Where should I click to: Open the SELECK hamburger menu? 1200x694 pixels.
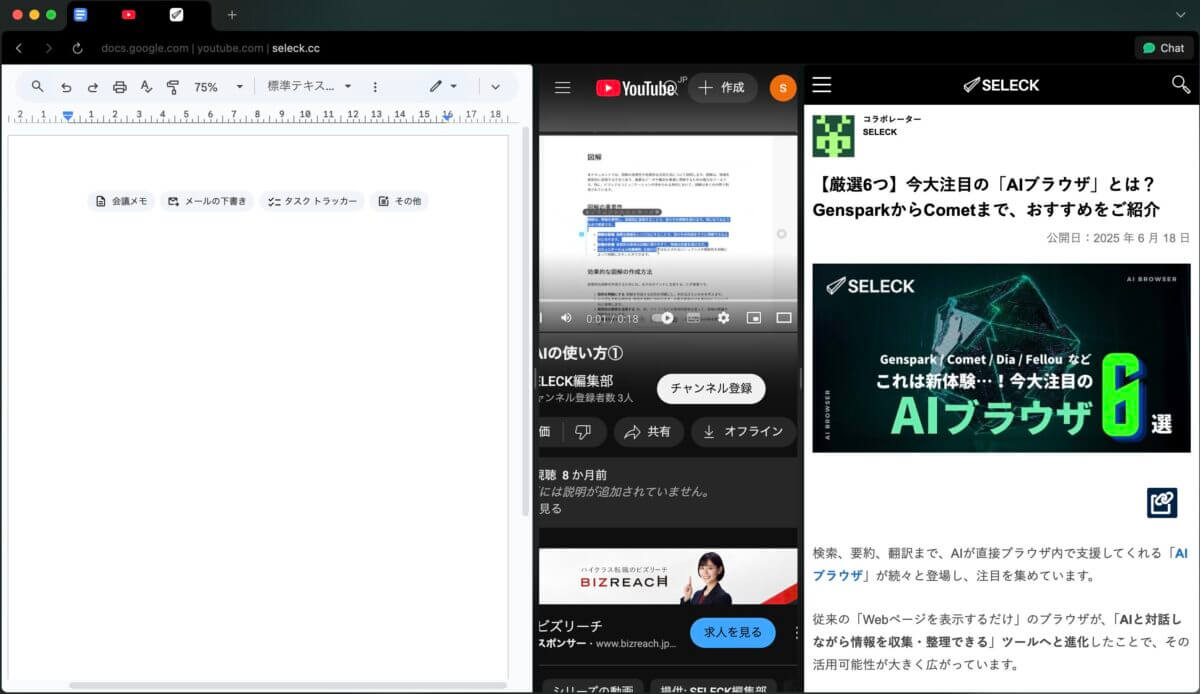click(822, 85)
